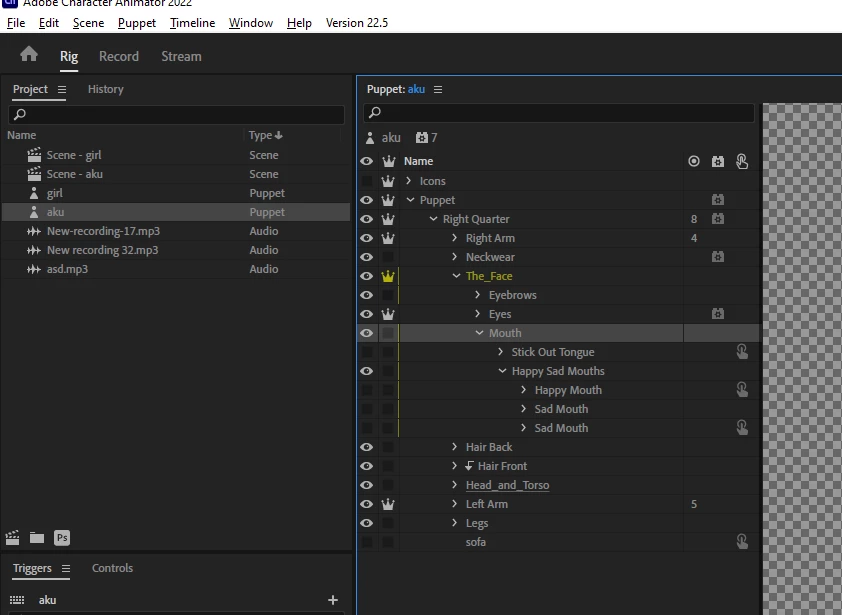Click the behavior icon on Eyes row

(x=718, y=314)
